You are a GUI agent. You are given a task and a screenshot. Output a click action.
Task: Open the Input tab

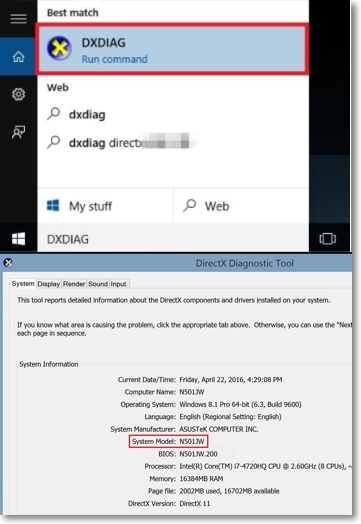118,284
